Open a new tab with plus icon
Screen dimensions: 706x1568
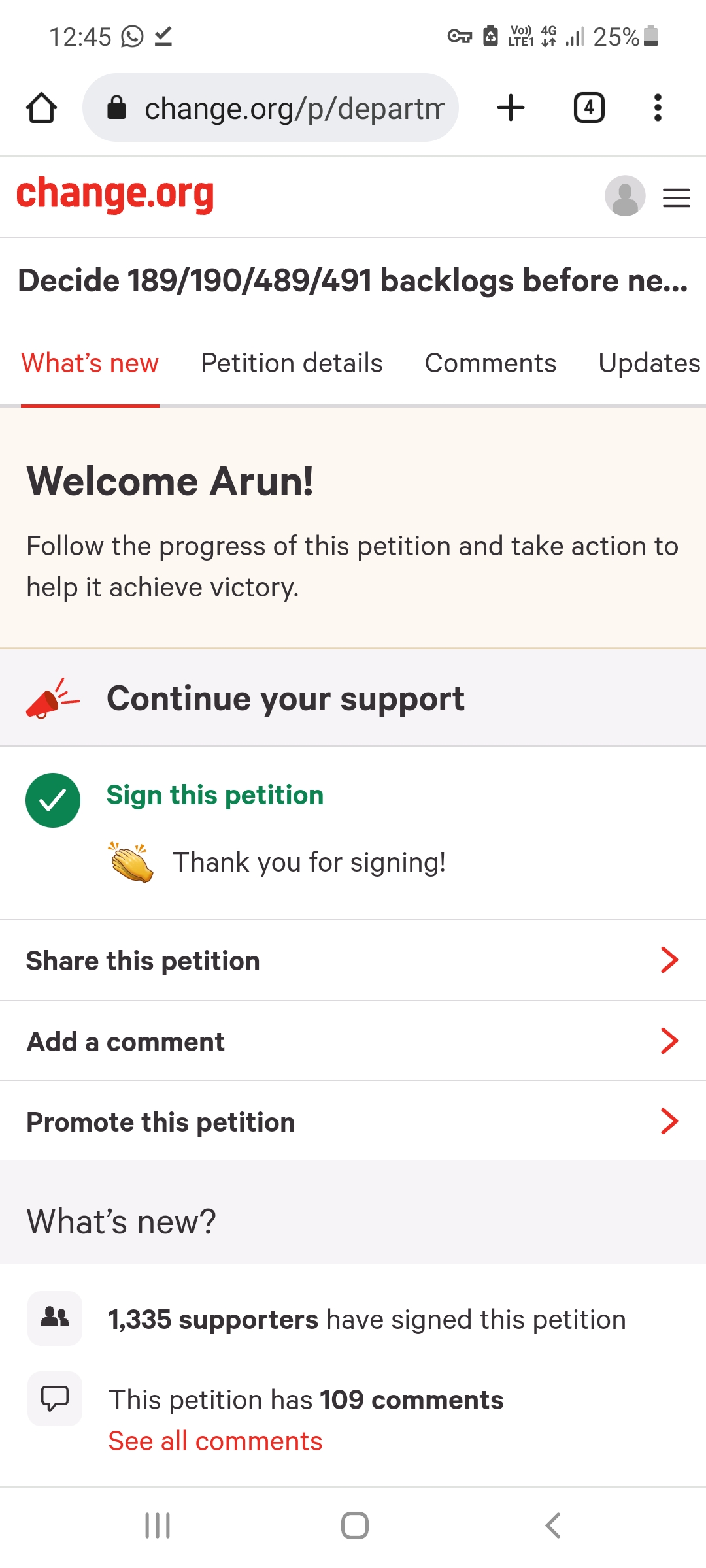(511, 108)
